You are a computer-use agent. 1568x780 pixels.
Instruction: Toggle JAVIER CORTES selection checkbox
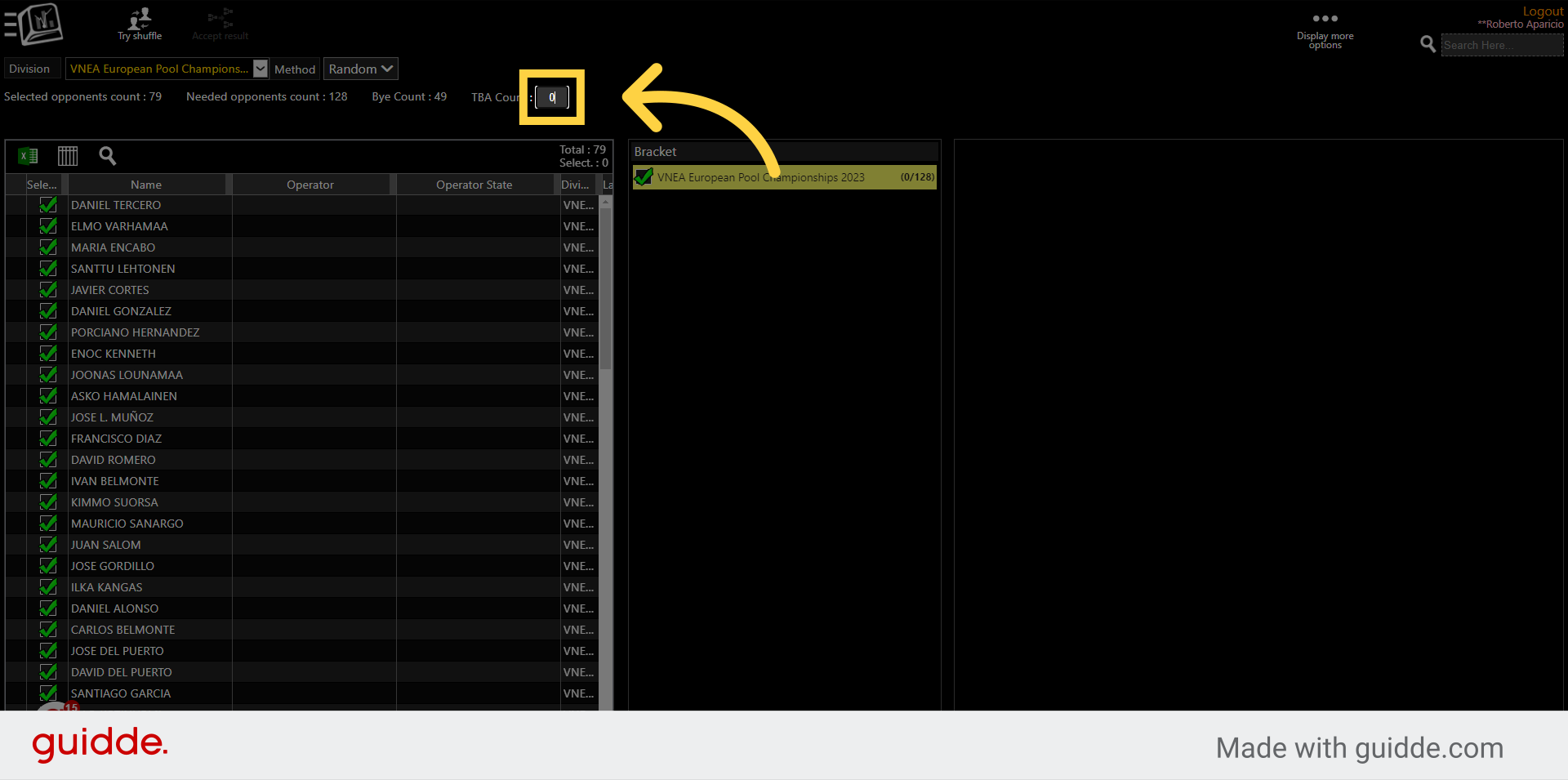coord(48,290)
